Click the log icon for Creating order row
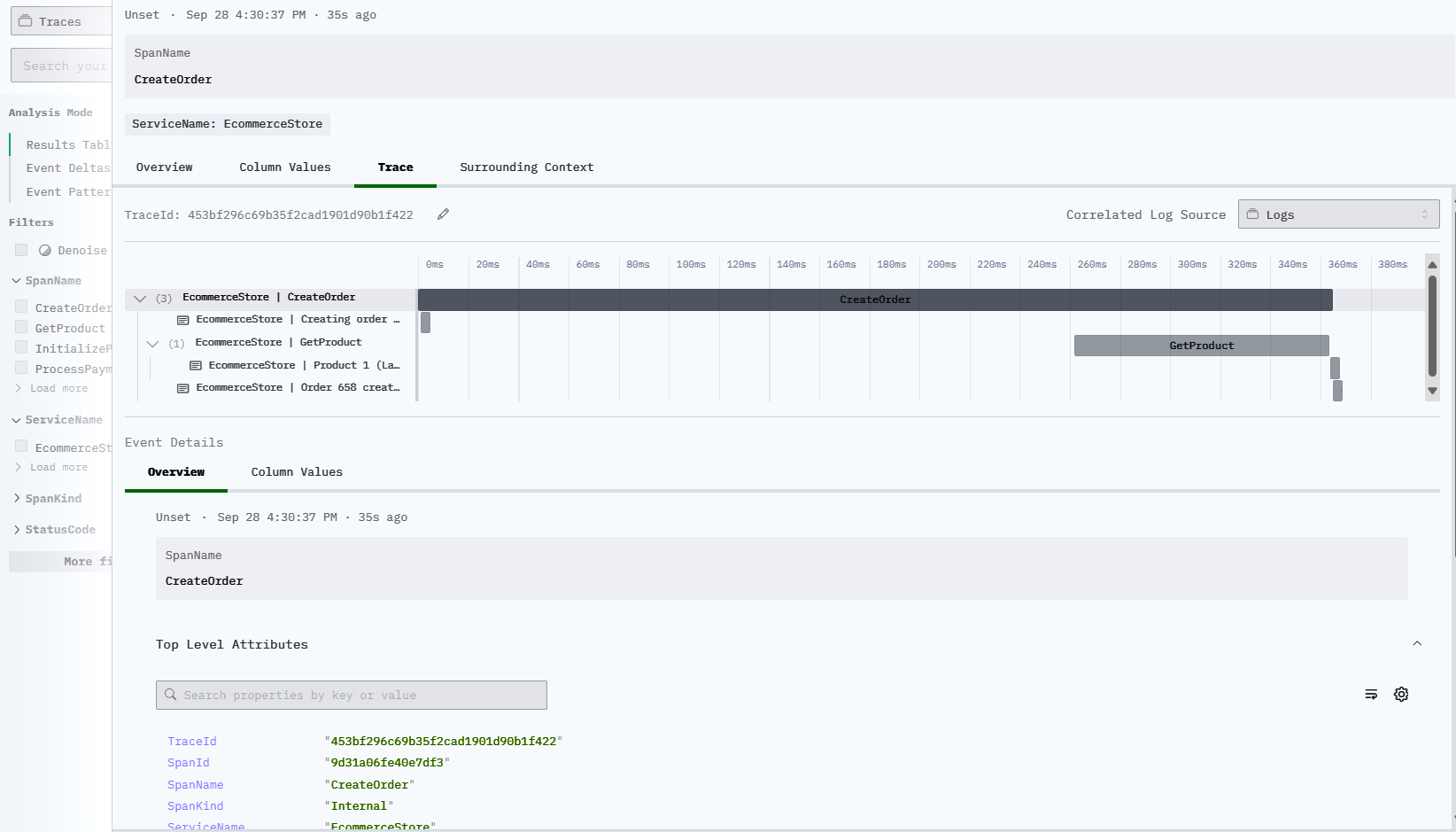Screen dimensions: 1456x832 pos(183,320)
